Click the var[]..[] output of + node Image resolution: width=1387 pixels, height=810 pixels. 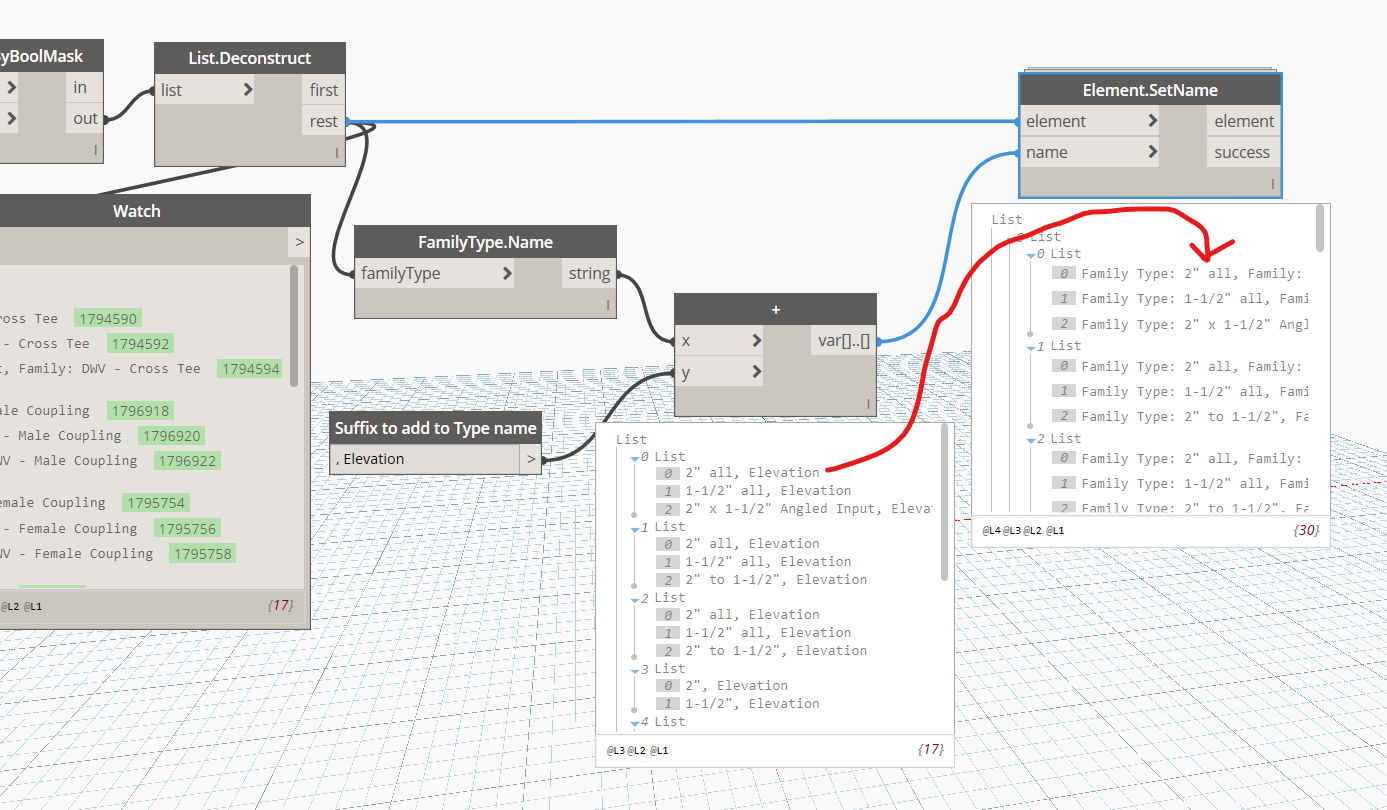point(844,341)
